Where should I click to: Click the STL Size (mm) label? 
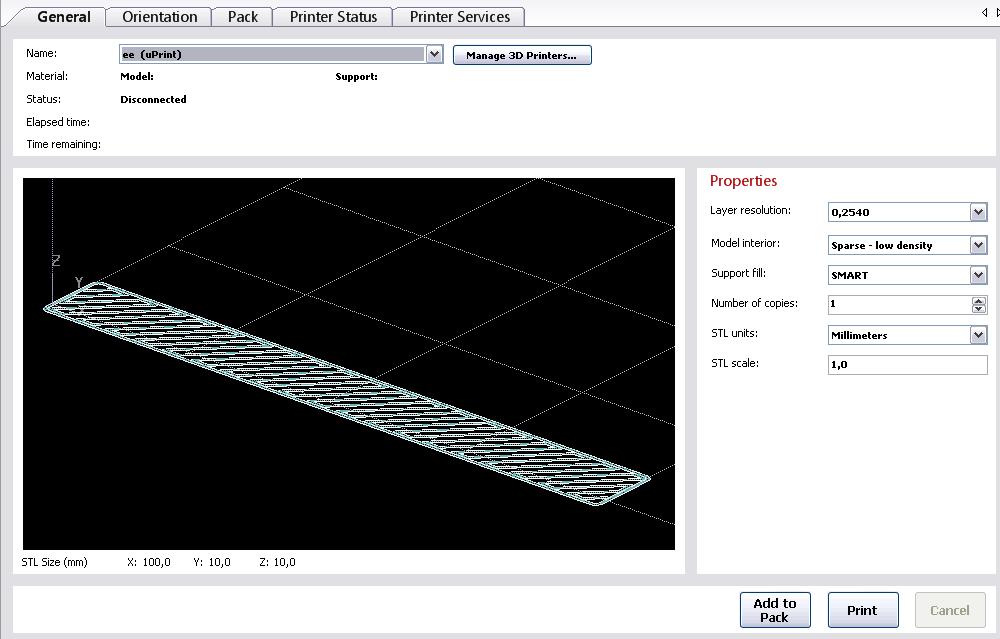click(54, 562)
